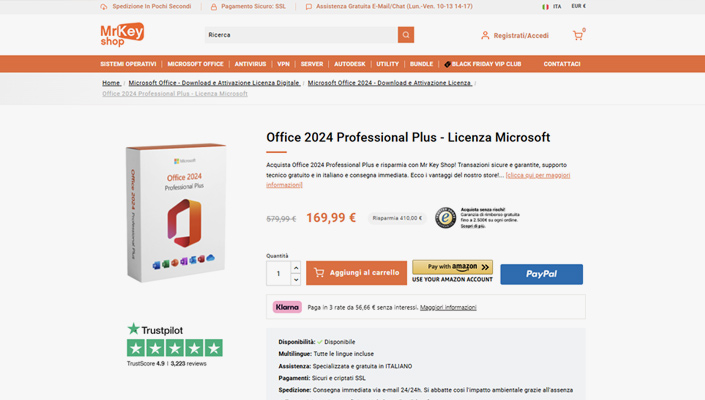
Task: Click the Mr Key Shop logo
Action: 123,35
